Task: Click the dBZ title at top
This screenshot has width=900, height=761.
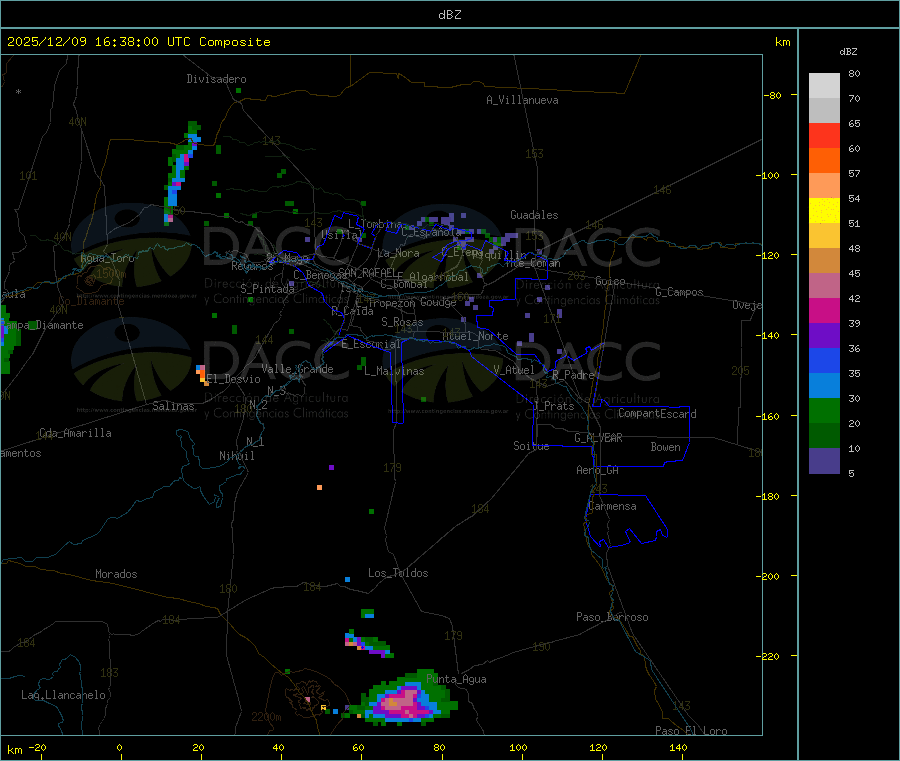Action: [x=449, y=15]
